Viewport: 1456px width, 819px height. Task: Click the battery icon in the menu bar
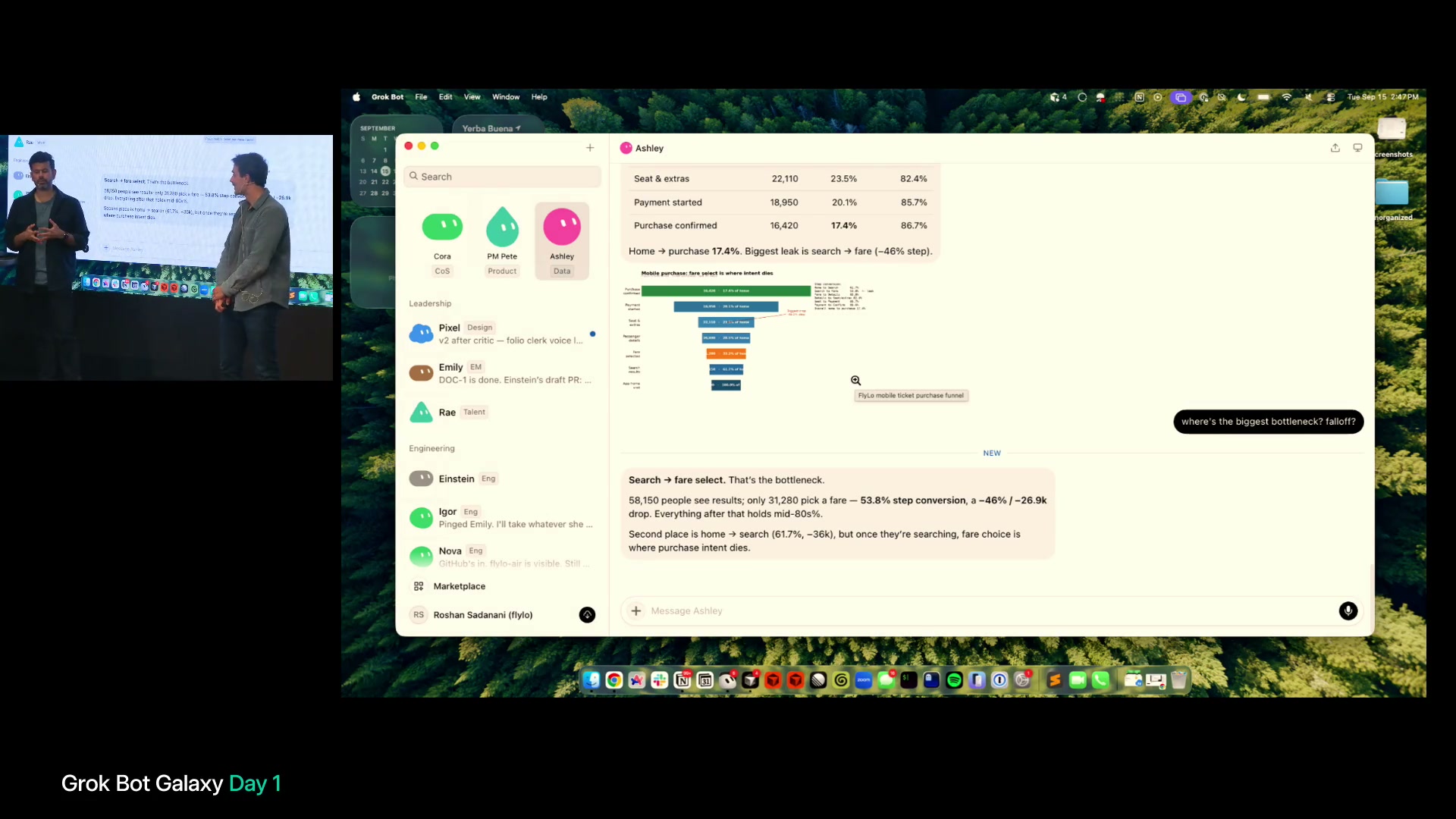[x=1263, y=97]
